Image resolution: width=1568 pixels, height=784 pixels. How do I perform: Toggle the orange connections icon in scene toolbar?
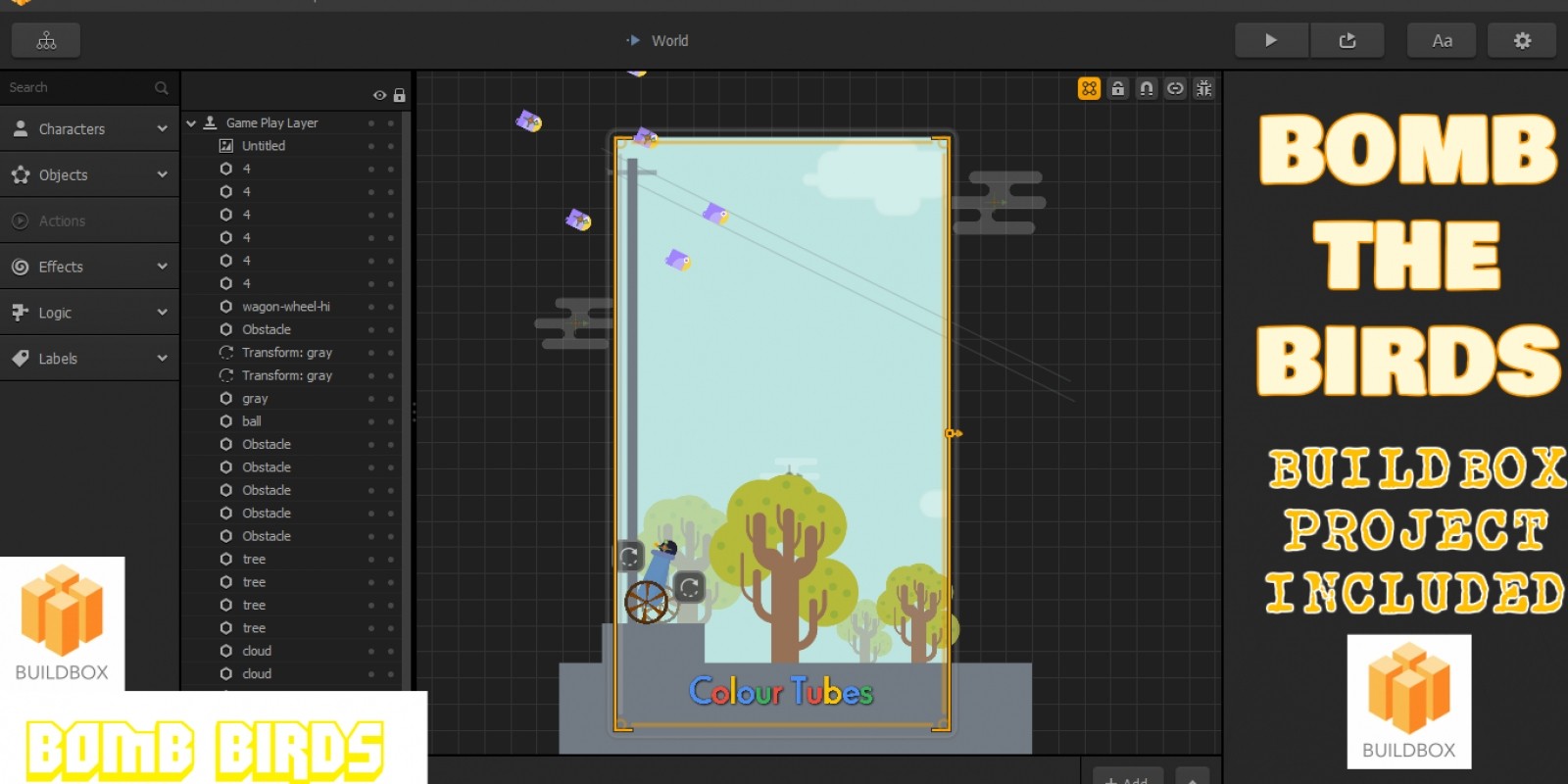tap(1089, 88)
